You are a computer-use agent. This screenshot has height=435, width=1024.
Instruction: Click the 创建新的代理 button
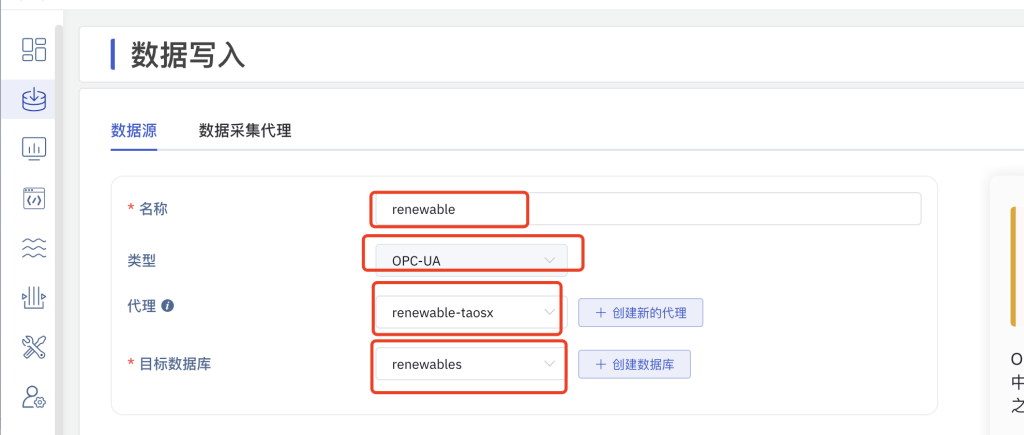tap(641, 312)
